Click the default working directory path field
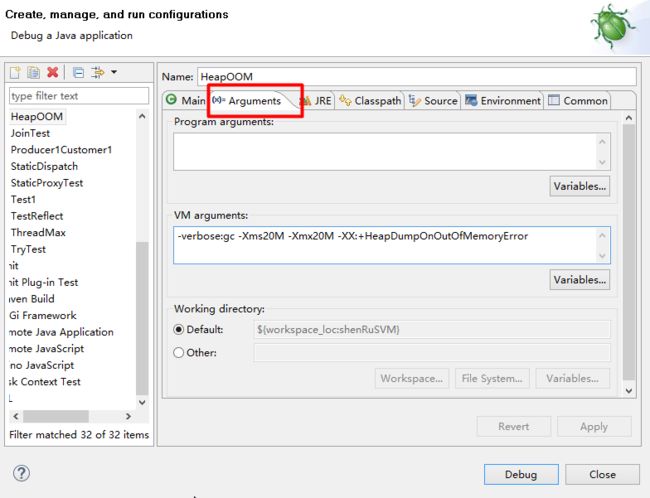The height and width of the screenshot is (498, 650). pos(432,330)
